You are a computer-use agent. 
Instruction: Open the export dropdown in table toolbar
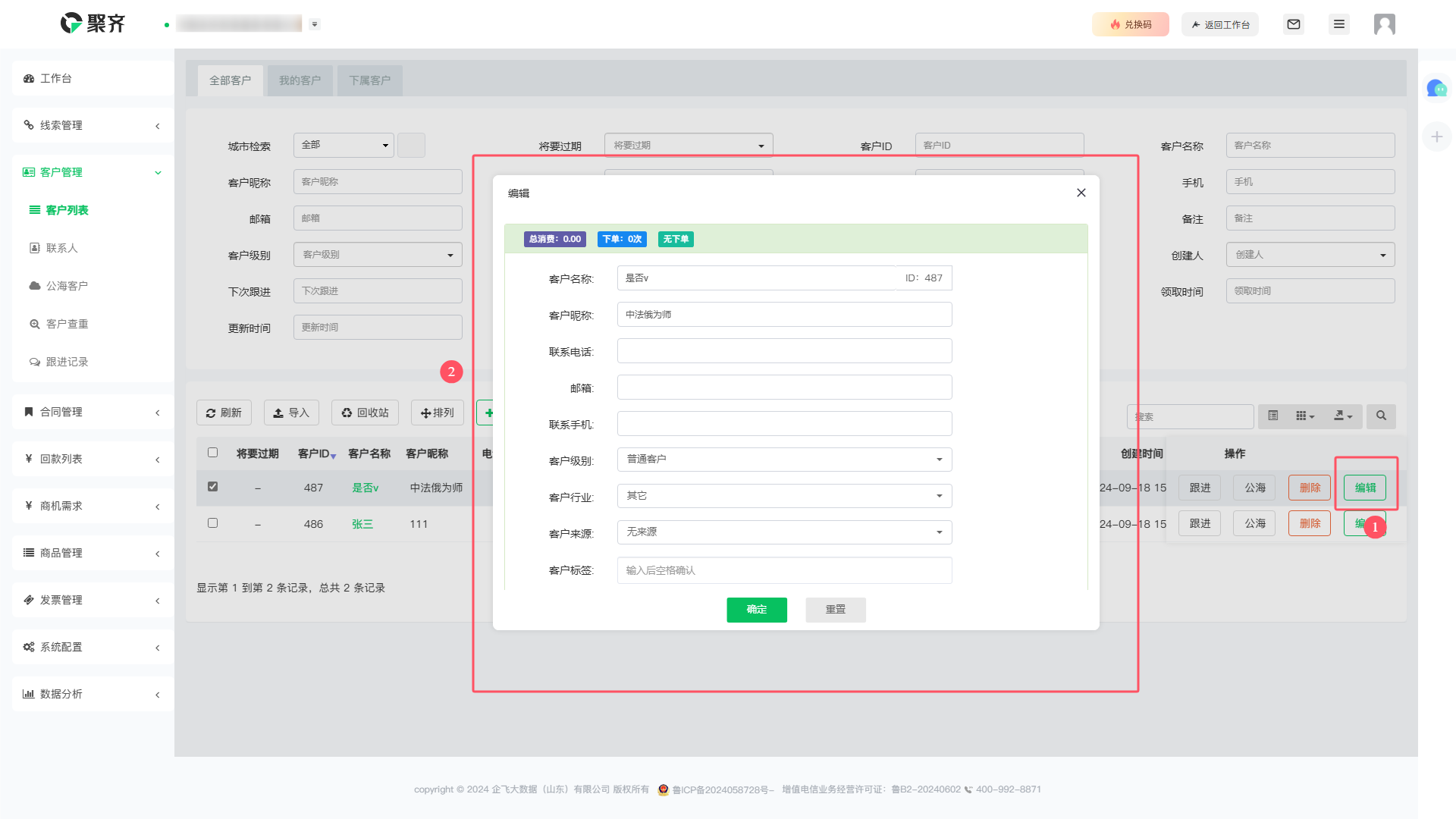point(1343,416)
